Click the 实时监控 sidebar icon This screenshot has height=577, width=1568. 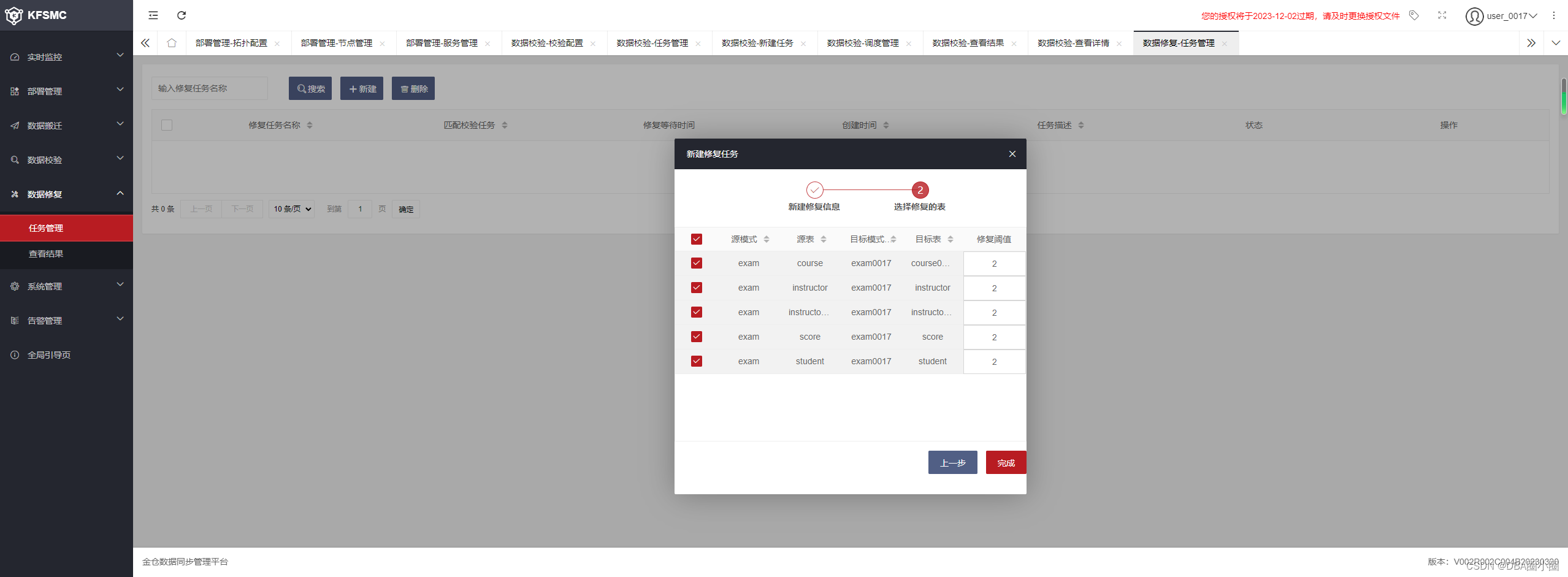point(15,57)
